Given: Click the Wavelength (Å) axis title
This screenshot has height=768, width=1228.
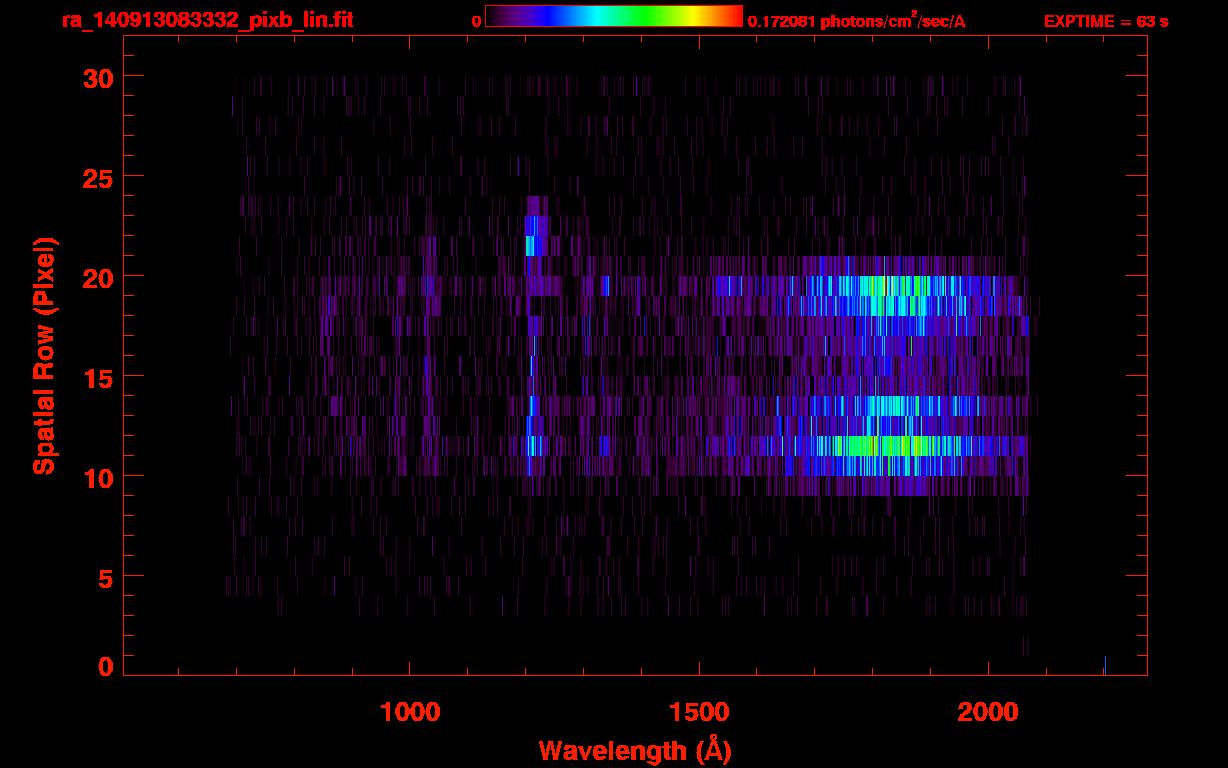Looking at the screenshot, I should [635, 751].
